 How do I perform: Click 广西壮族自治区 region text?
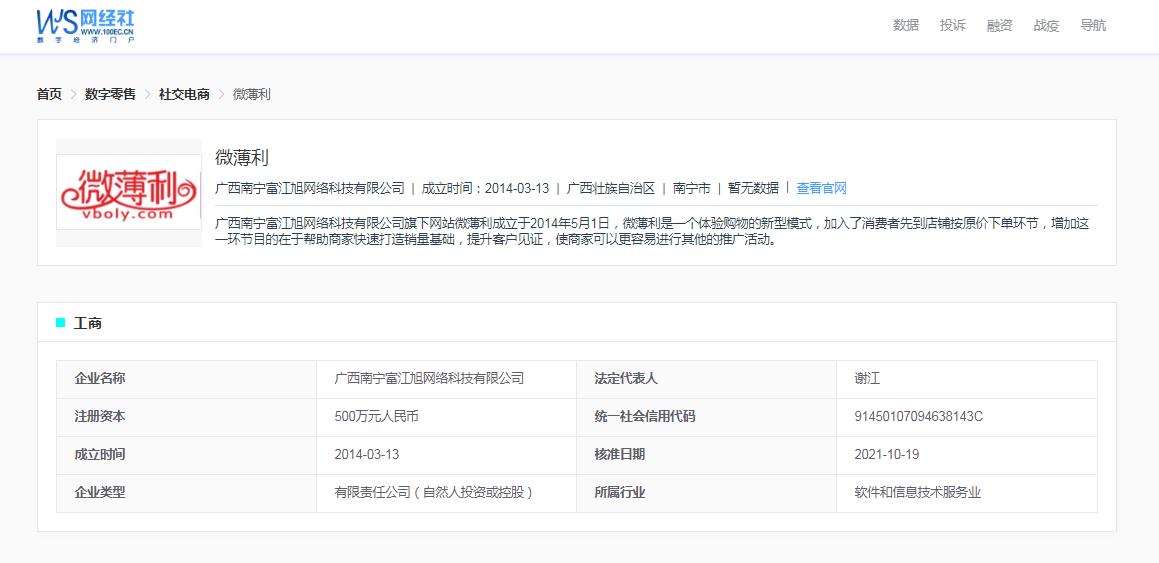[x=611, y=188]
